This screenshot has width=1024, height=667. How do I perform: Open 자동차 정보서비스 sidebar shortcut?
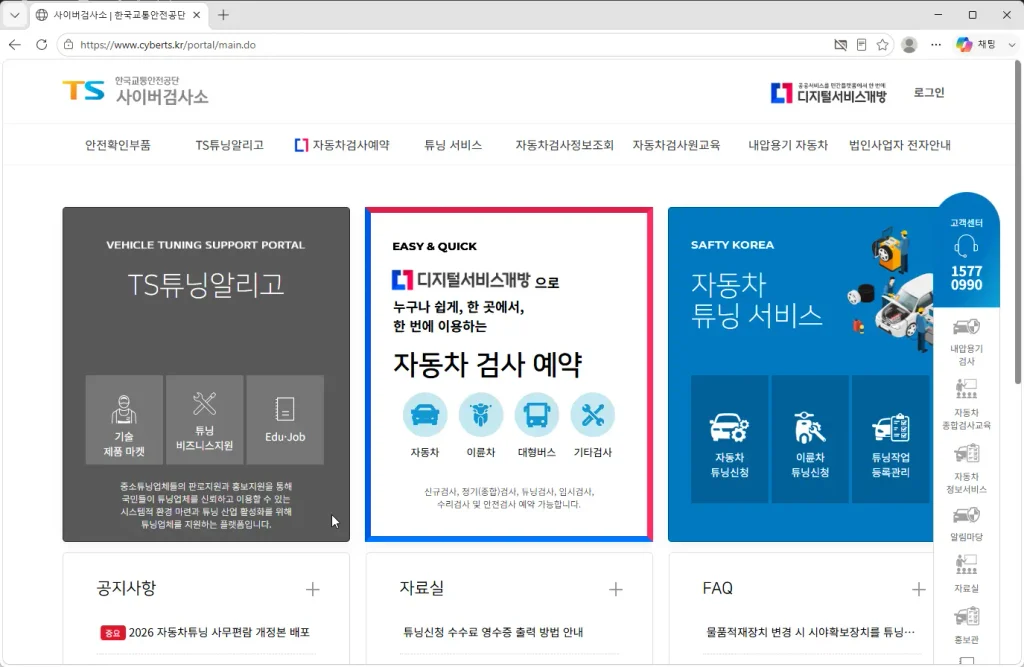(x=966, y=468)
